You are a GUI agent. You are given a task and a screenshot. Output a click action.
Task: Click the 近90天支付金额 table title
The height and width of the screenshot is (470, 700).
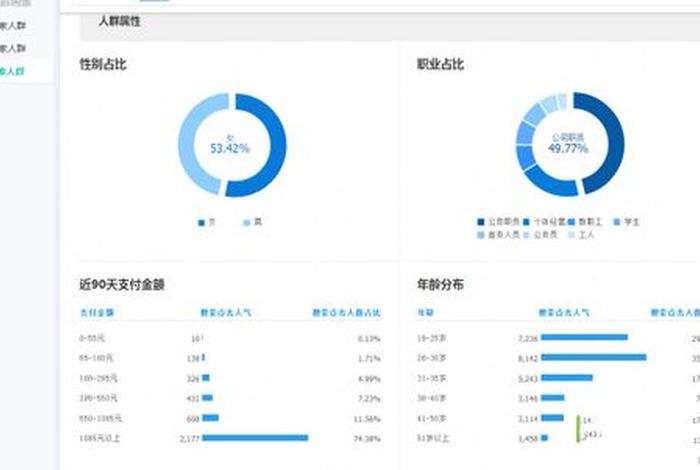[x=122, y=285]
